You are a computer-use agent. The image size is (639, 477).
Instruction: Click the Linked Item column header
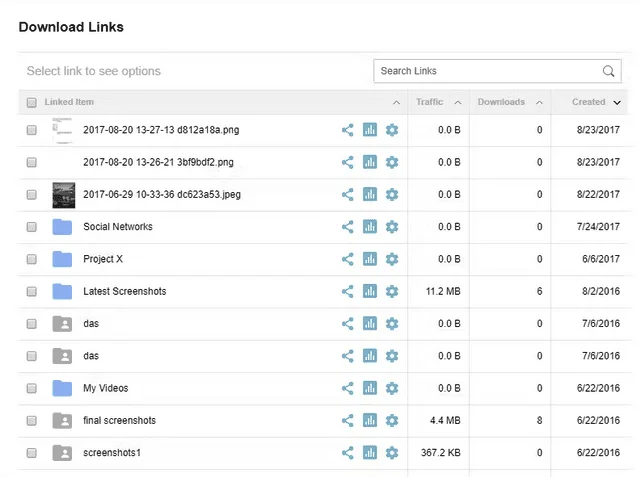point(69,102)
